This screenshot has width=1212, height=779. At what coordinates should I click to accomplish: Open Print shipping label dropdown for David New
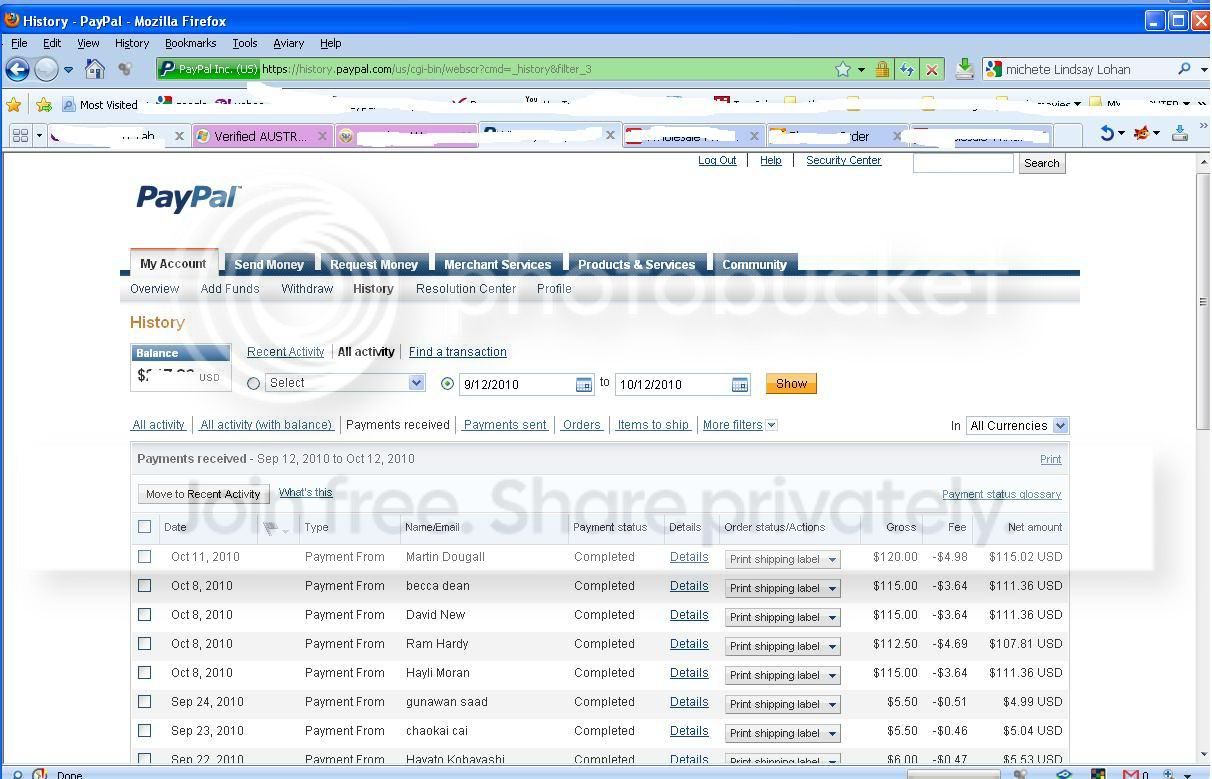(782, 618)
